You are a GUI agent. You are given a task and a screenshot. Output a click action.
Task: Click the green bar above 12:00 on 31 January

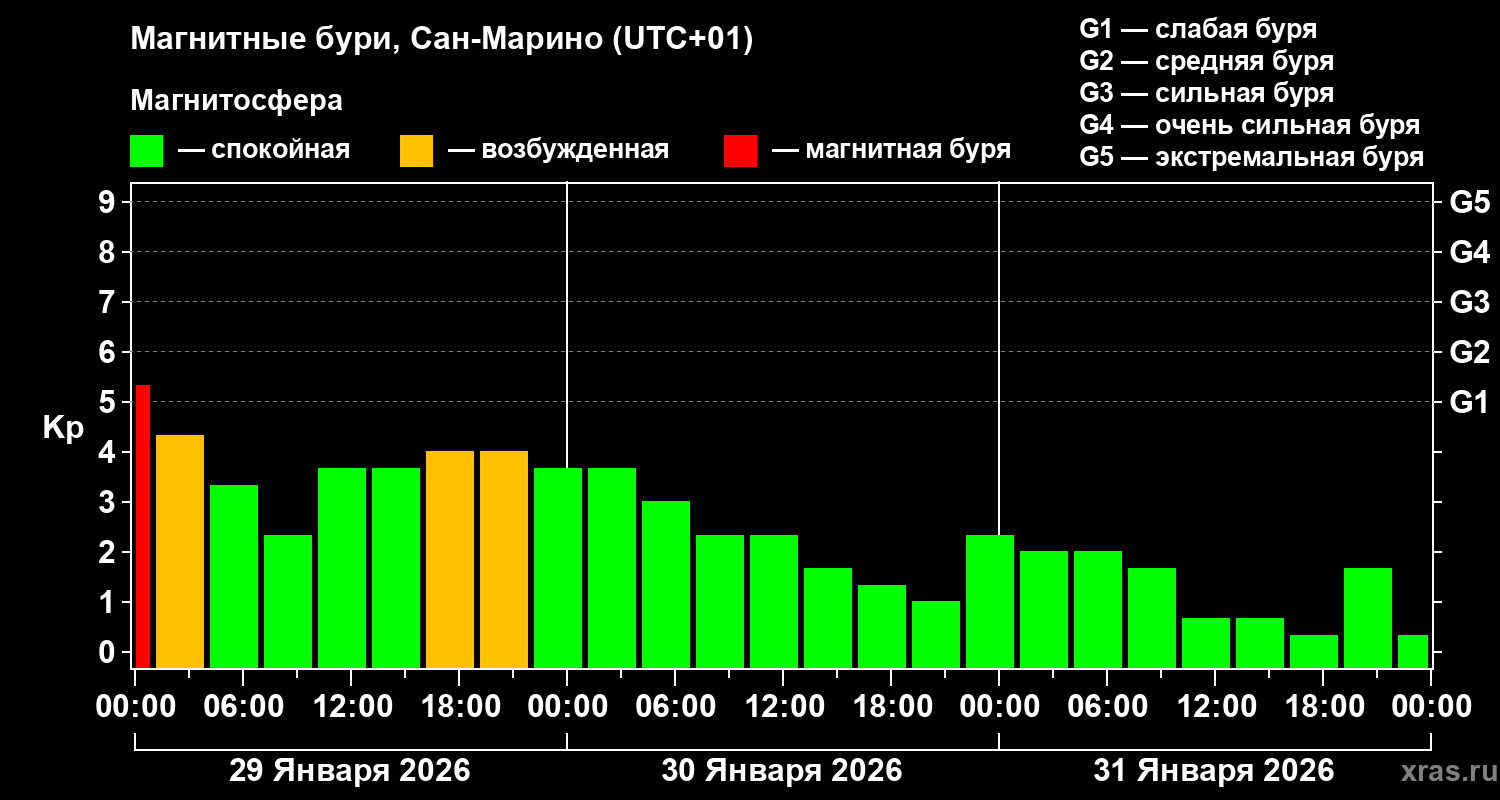[x=1206, y=643]
